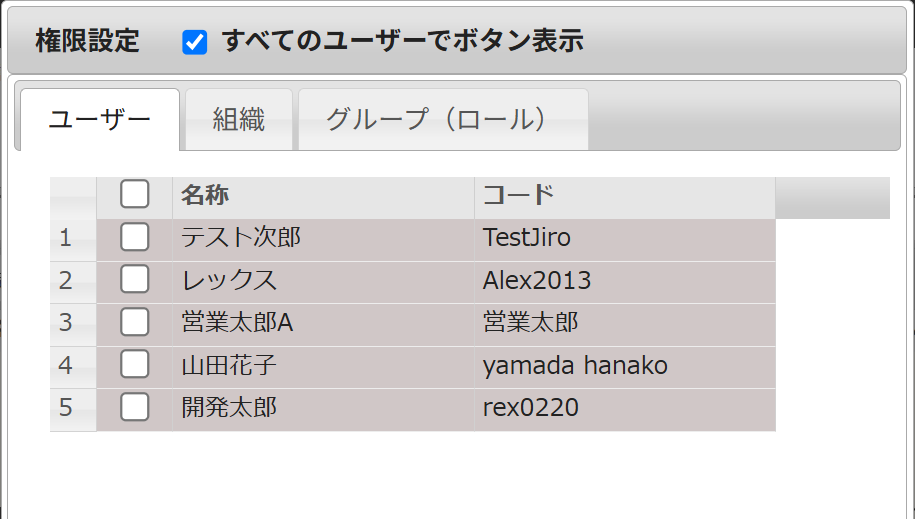Toggle the select-all checkbox in table header
The width and height of the screenshot is (915, 519).
point(135,194)
